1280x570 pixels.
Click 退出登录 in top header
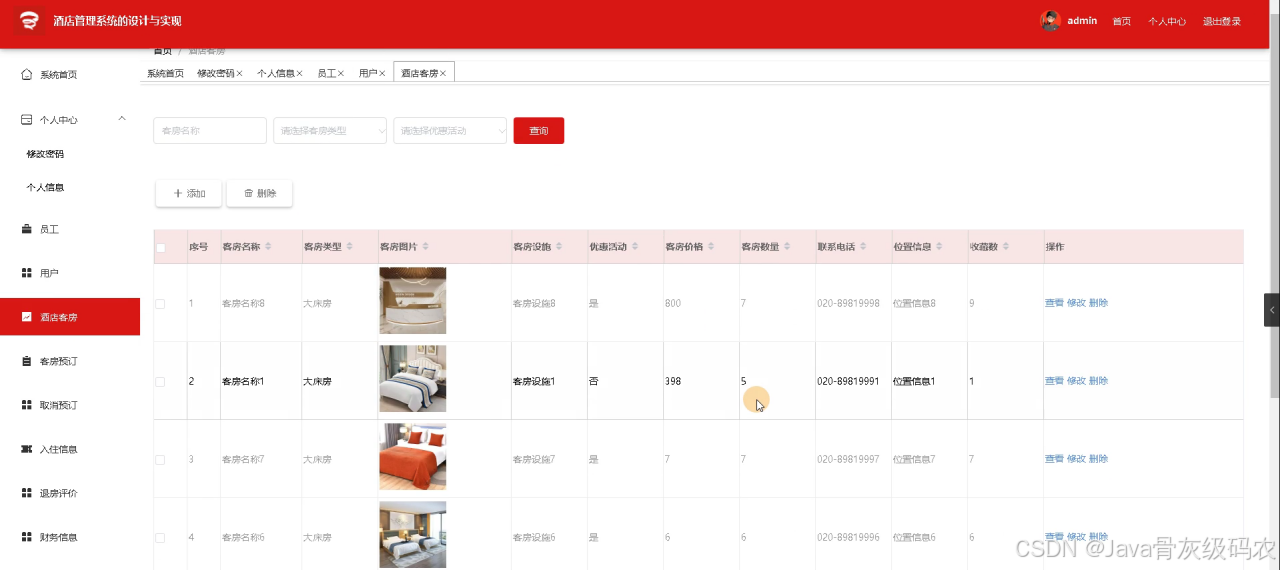click(1222, 21)
